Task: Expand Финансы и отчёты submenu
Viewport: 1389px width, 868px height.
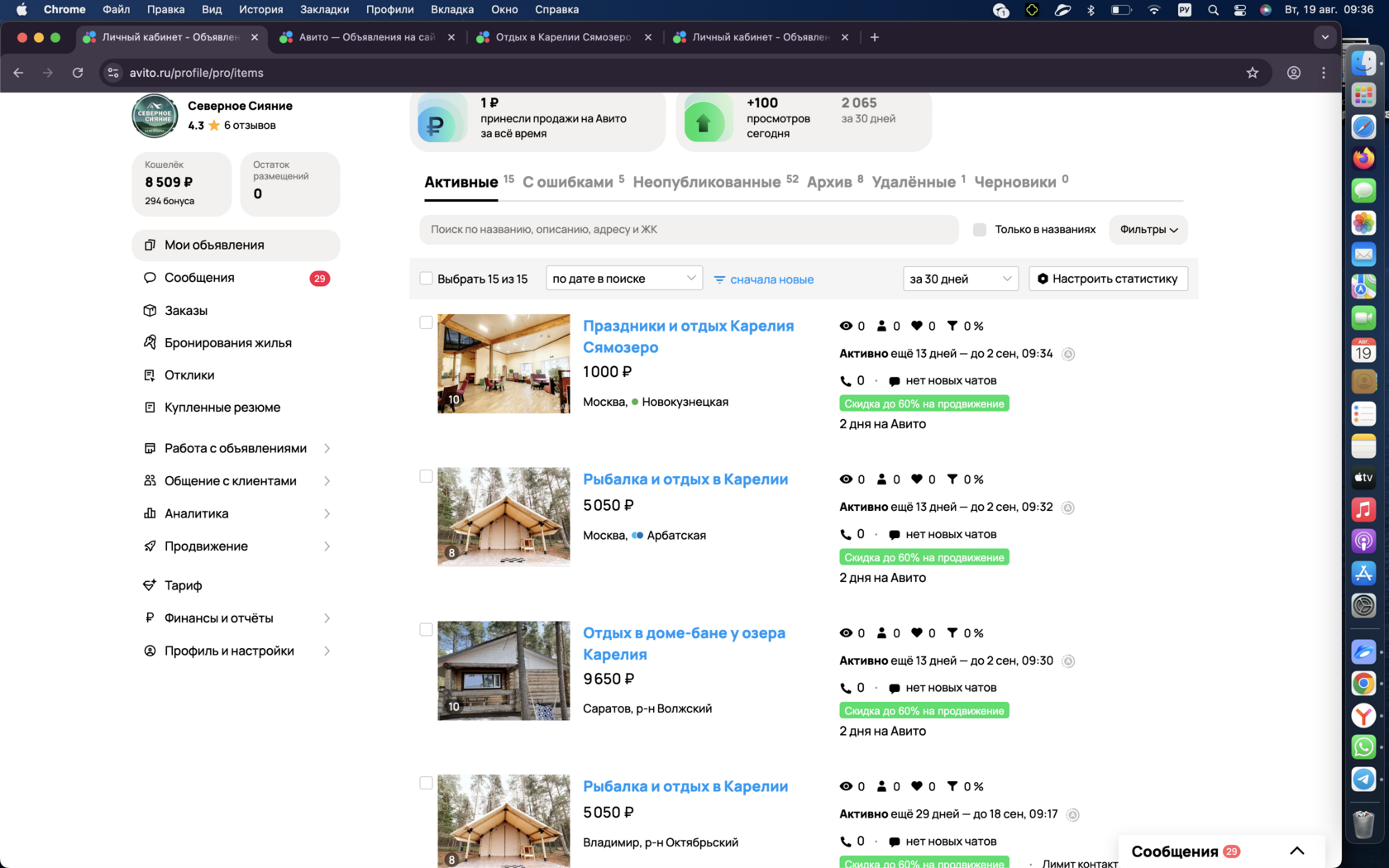Action: (x=327, y=618)
